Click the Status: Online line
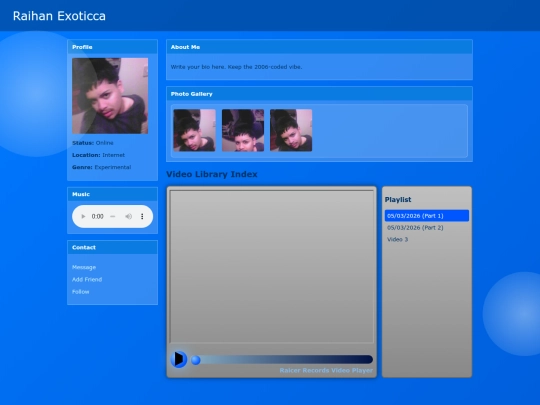 point(93,143)
